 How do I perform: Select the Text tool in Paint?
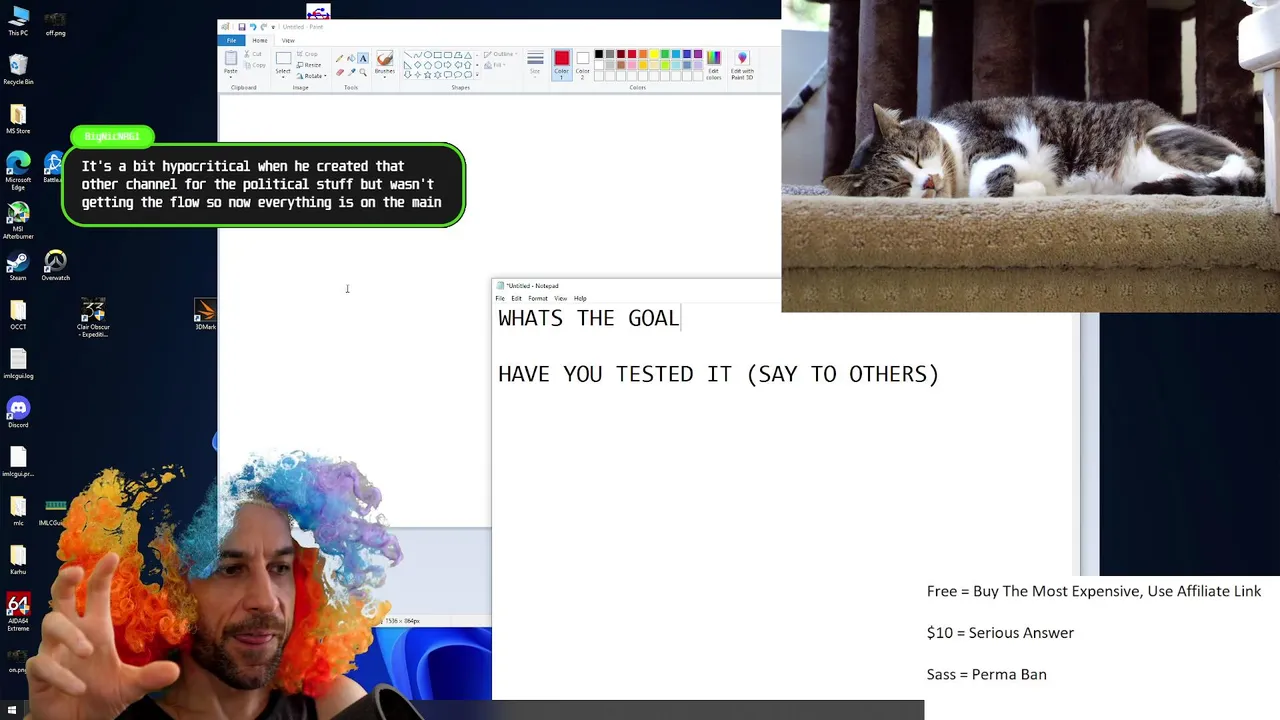(363, 58)
